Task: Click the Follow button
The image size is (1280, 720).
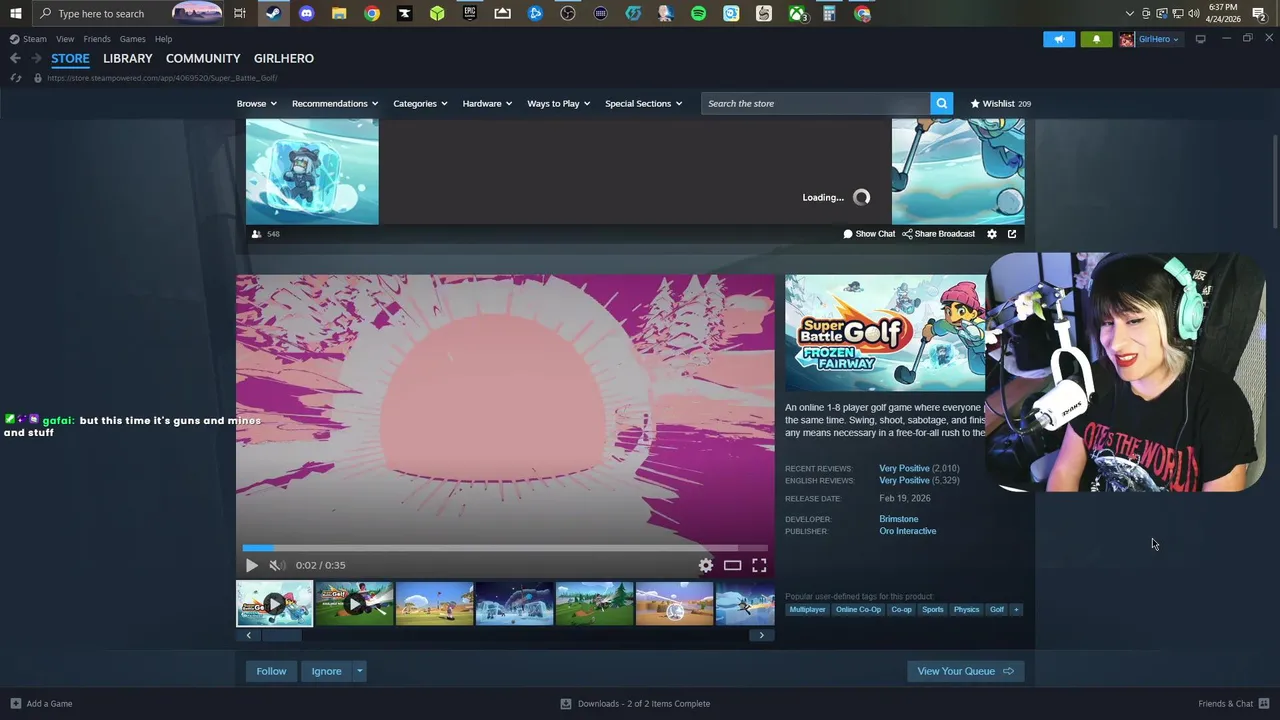Action: coord(271,671)
